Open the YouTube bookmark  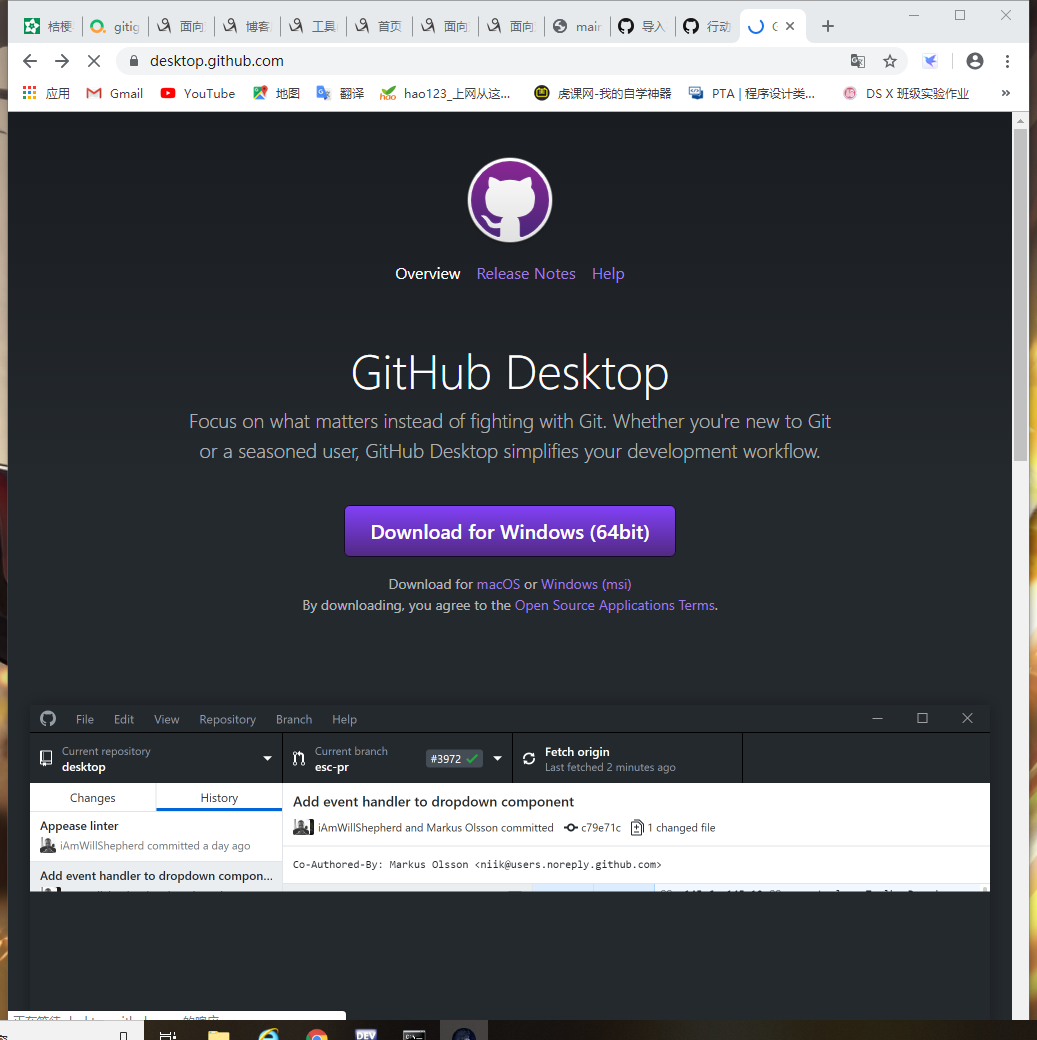[x=198, y=94]
